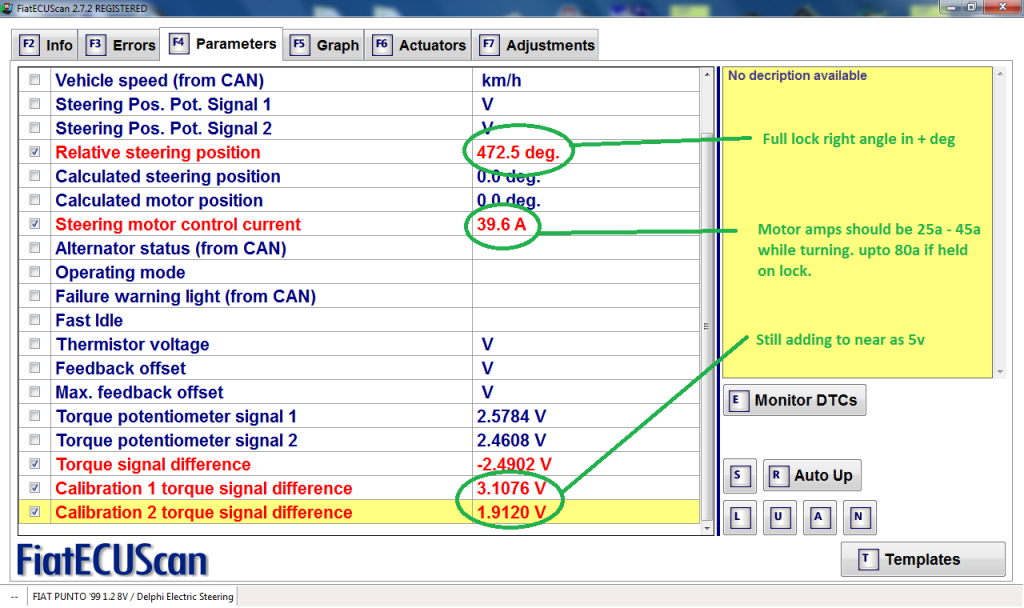Open the Templates button
Image resolution: width=1024 pixels, height=608 pixels.
click(x=922, y=560)
